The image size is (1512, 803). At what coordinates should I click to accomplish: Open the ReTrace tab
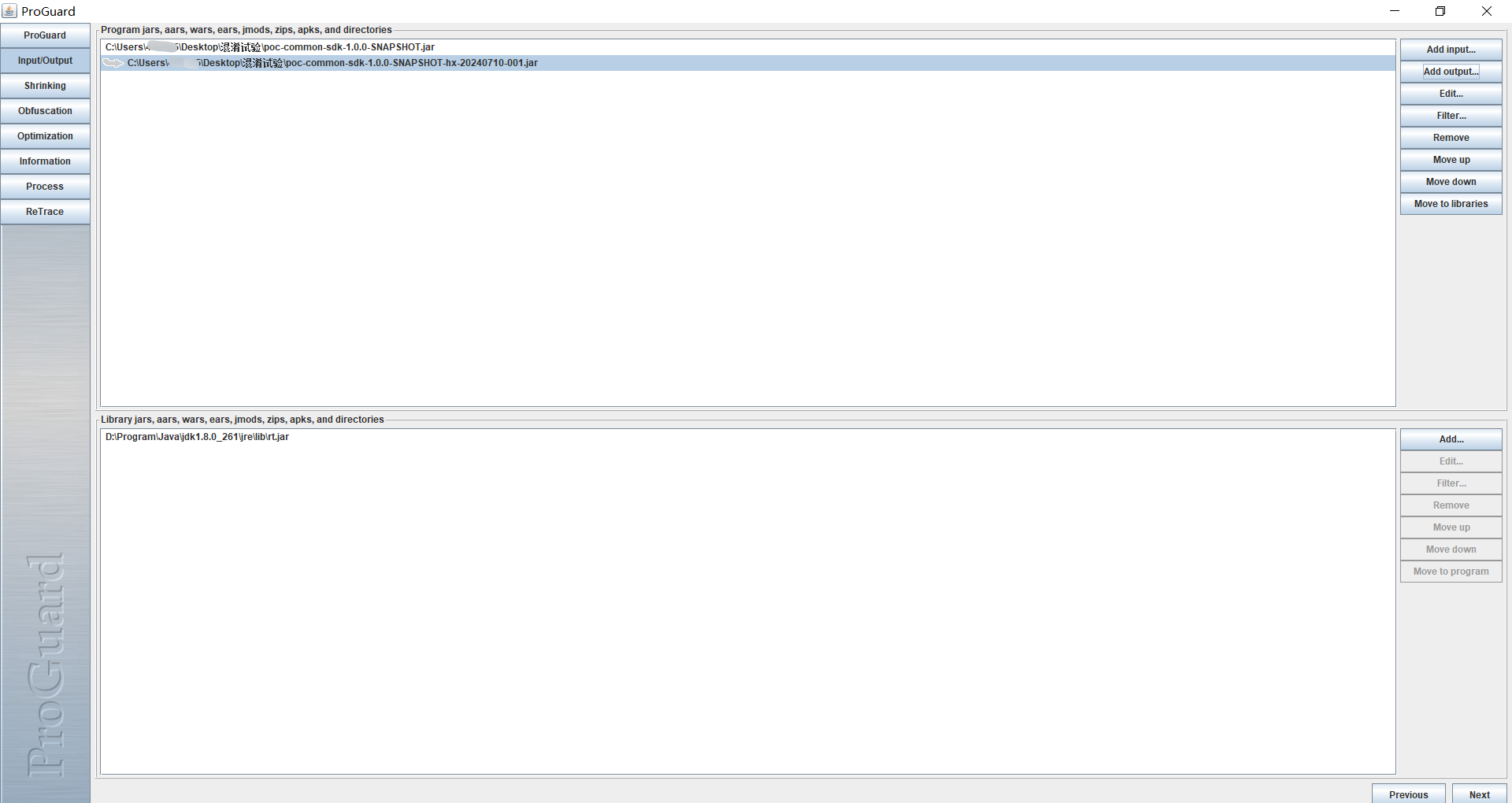point(45,212)
